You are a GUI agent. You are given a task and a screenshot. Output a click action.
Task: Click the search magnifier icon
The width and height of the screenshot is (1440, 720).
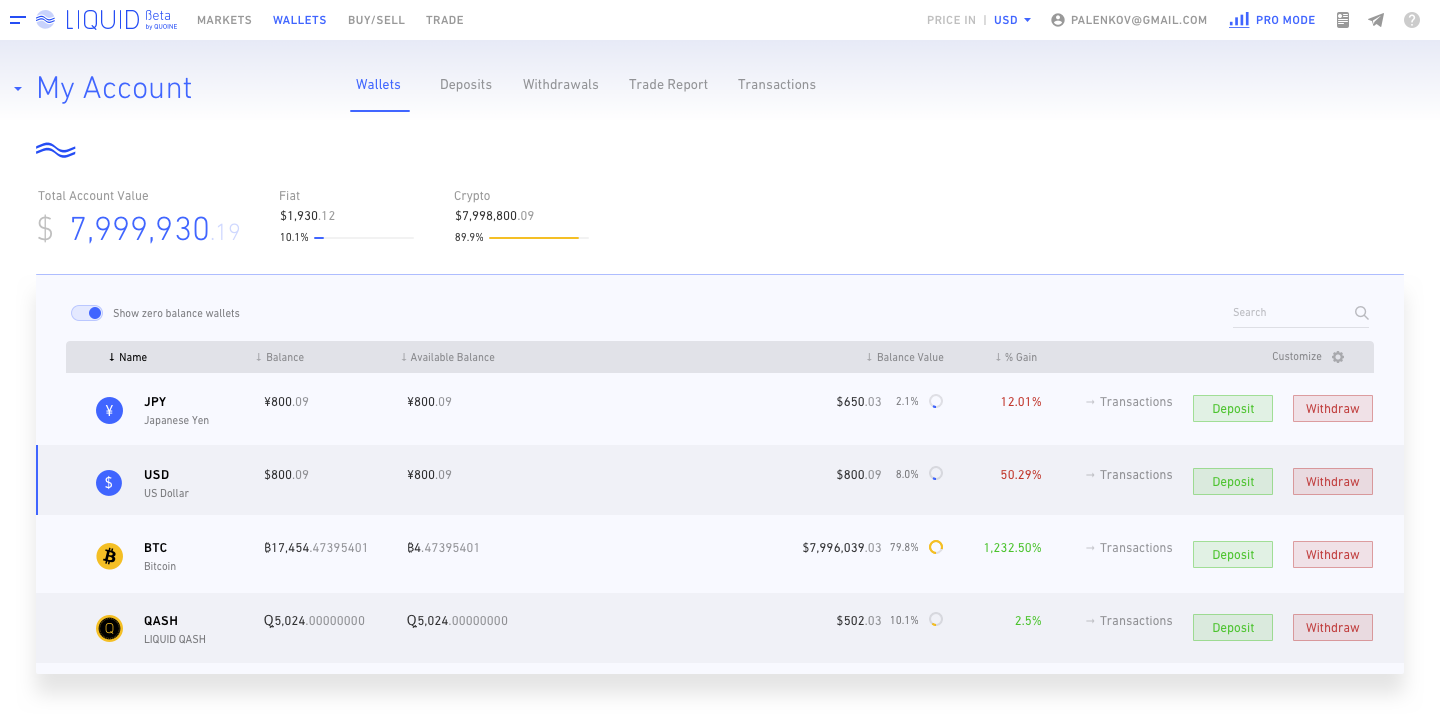click(1361, 313)
